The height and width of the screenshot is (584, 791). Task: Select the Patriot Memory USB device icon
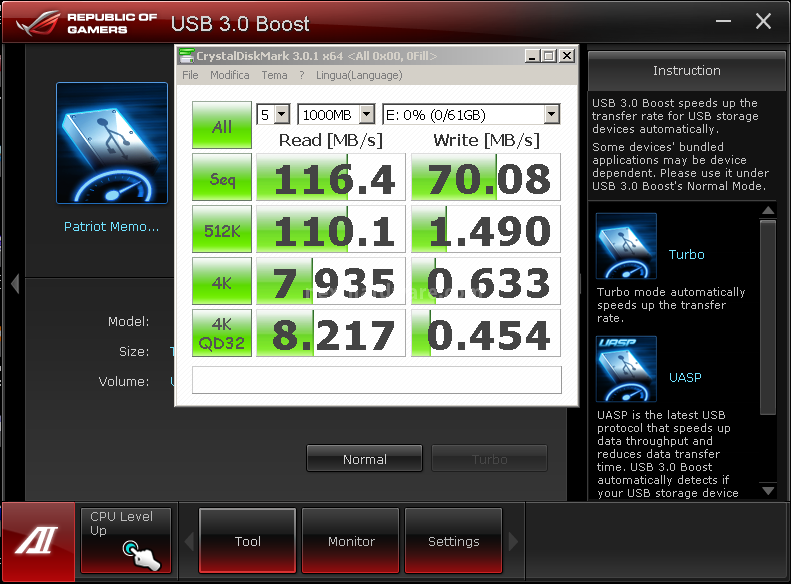[112, 143]
